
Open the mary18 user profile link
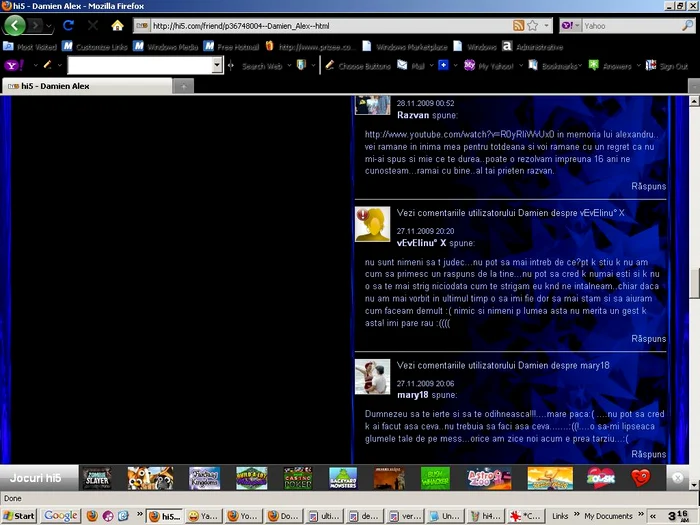pyautogui.click(x=412, y=395)
